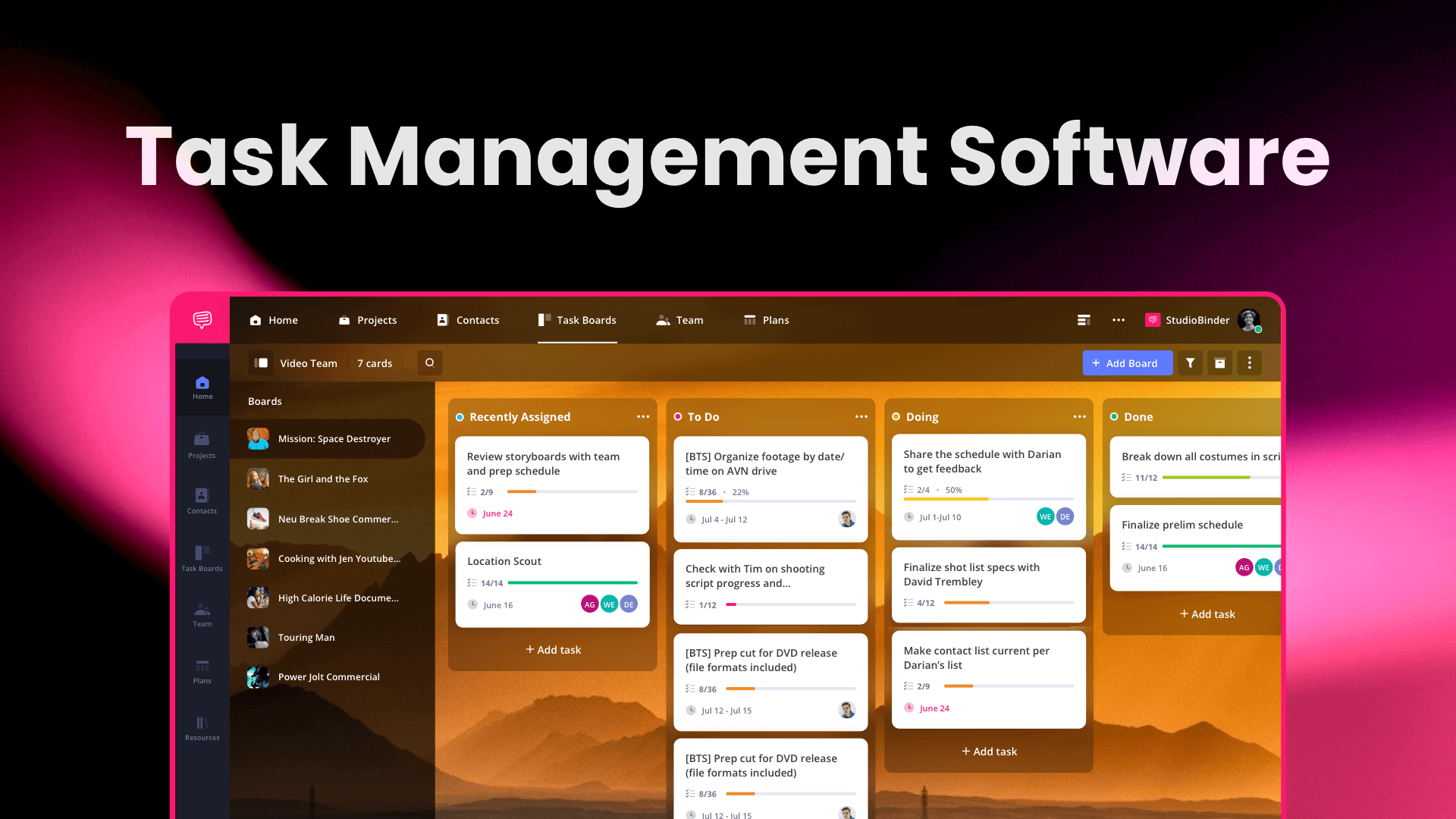Image resolution: width=1456 pixels, height=819 pixels.
Task: Toggle the status dot beside Recently Assigned
Action: 459,417
